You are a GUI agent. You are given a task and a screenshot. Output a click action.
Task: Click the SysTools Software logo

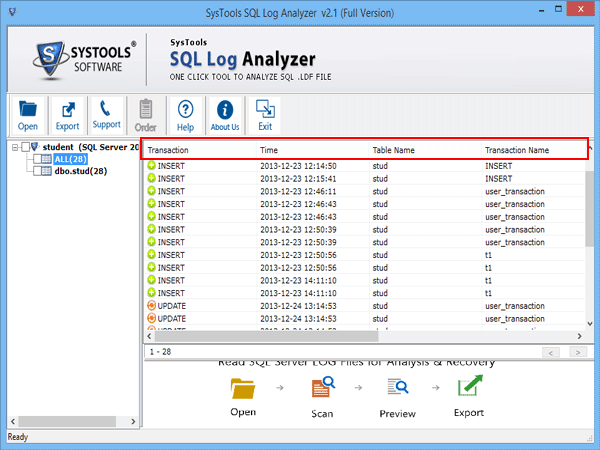[x=84, y=60]
